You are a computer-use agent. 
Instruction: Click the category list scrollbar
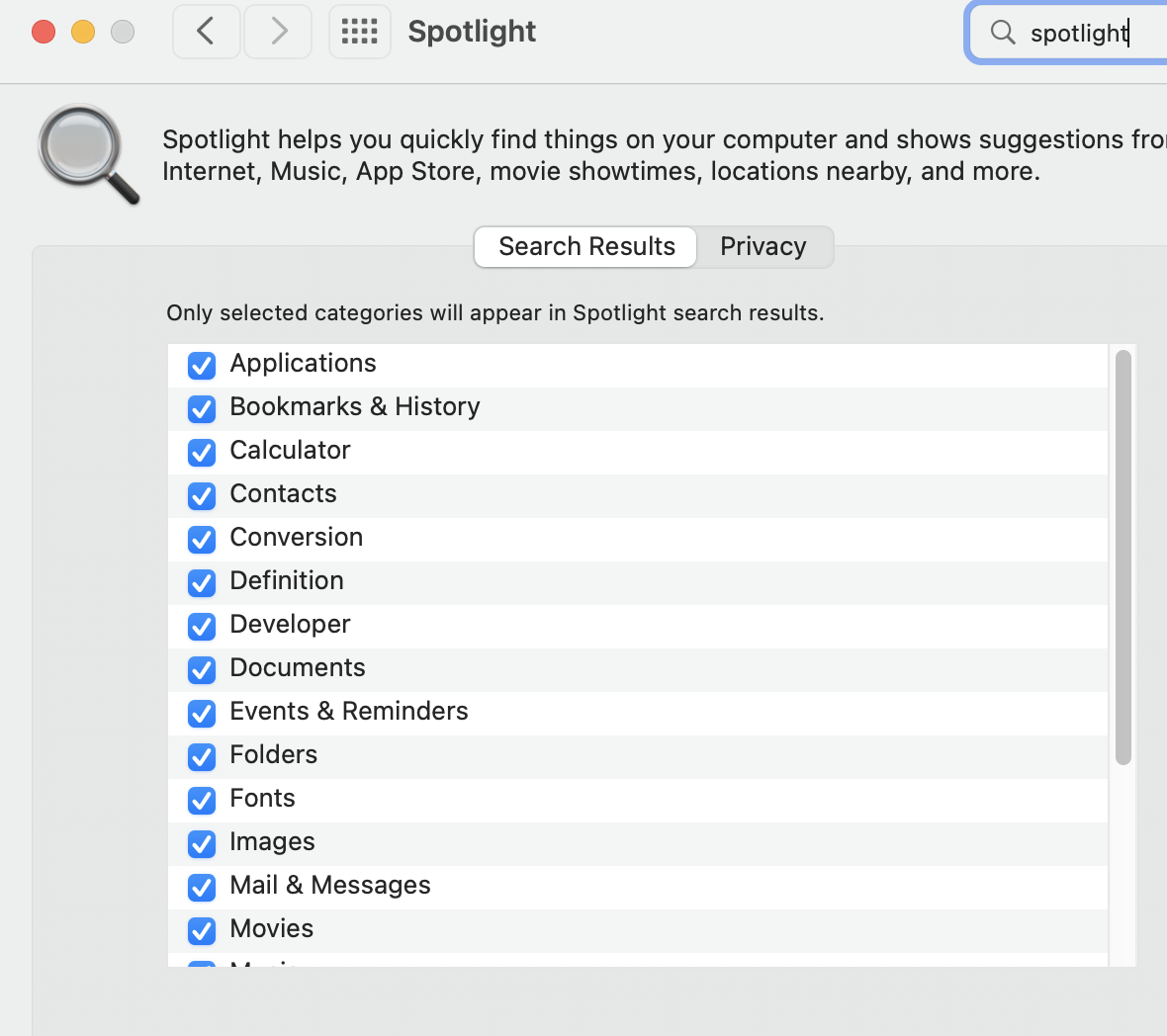(x=1122, y=557)
